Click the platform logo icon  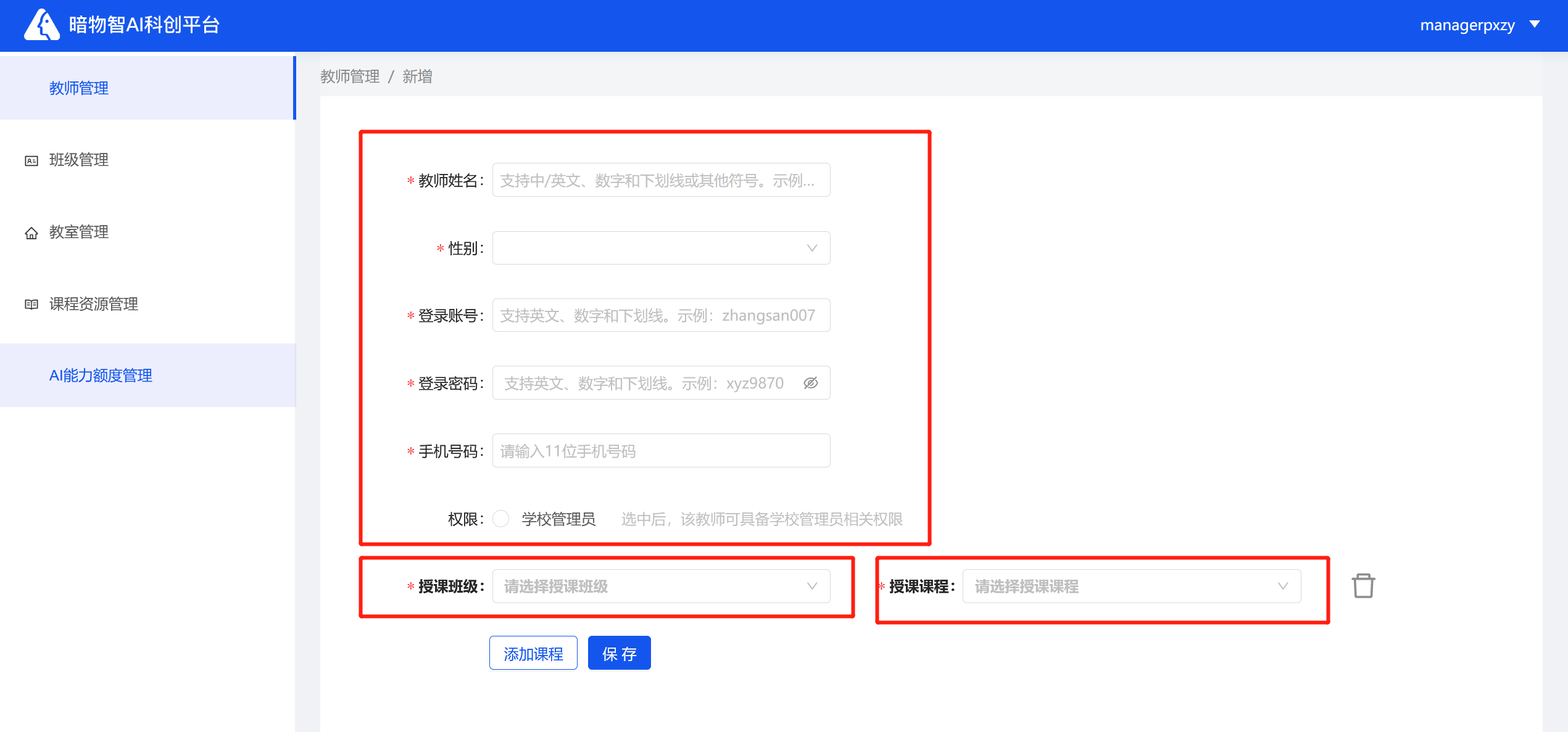coord(41,25)
